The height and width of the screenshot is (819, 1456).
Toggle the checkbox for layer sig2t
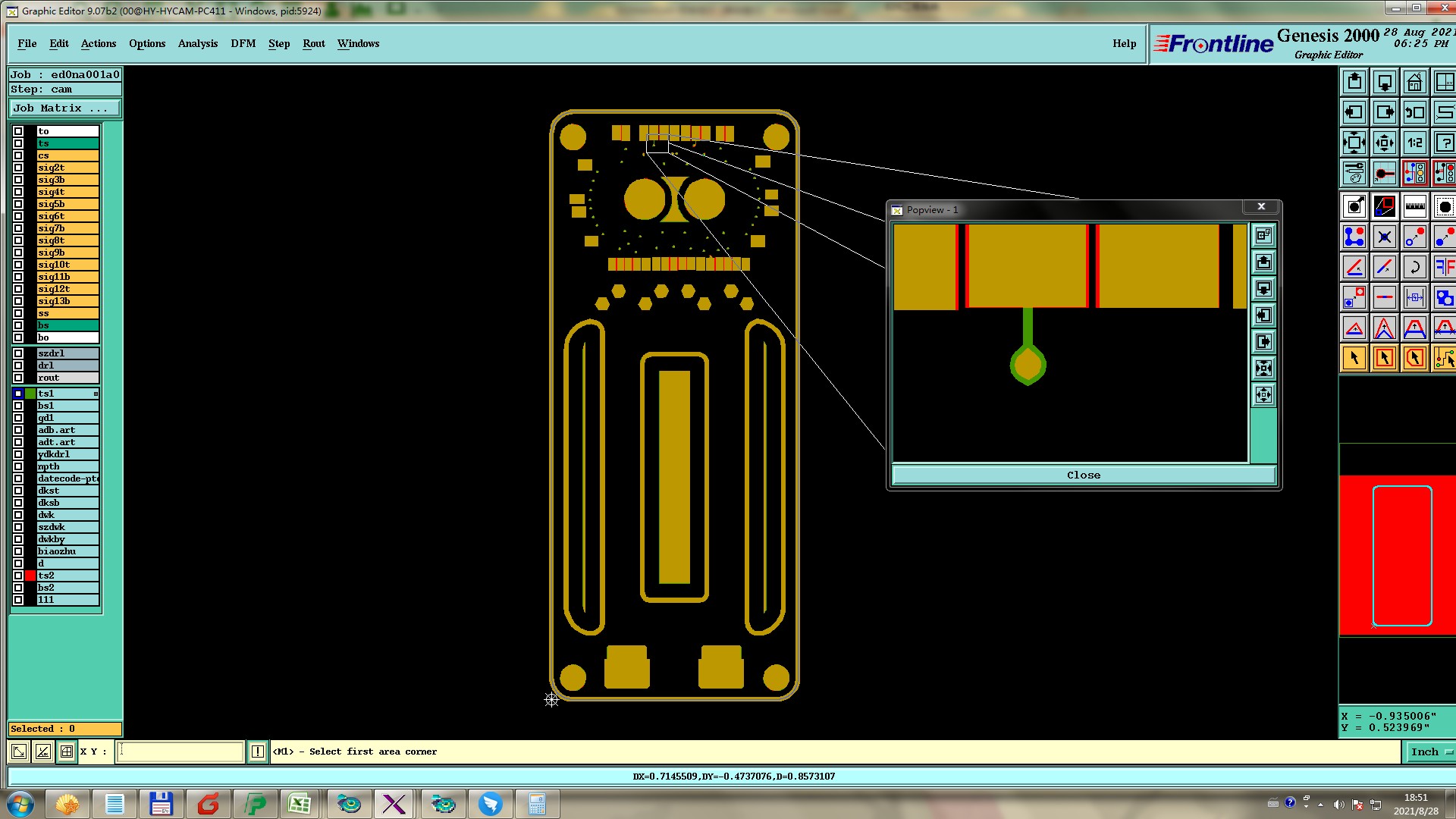tap(18, 168)
